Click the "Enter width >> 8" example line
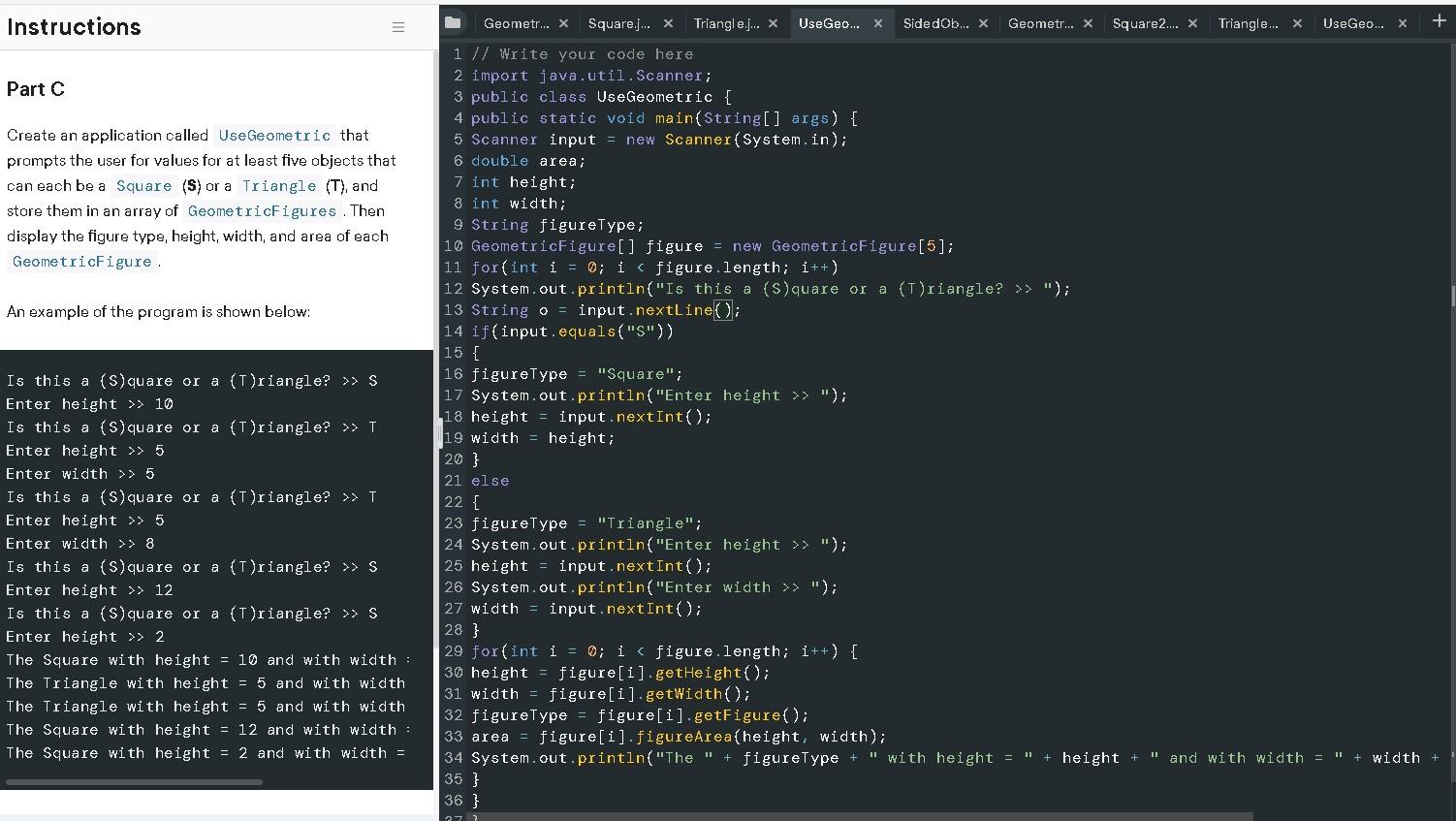This screenshot has height=821, width=1456. click(80, 544)
